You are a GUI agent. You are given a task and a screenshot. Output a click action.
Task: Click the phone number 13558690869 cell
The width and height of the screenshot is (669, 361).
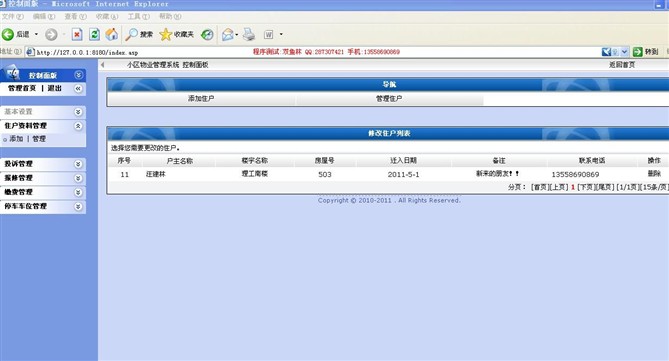pyautogui.click(x=575, y=175)
